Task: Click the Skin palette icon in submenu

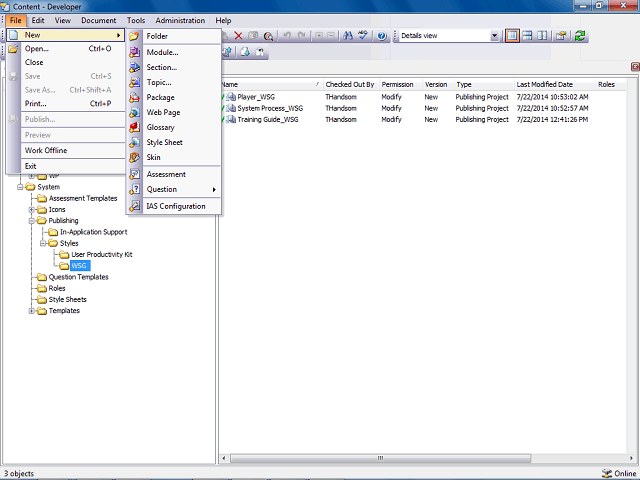Action: (x=134, y=157)
